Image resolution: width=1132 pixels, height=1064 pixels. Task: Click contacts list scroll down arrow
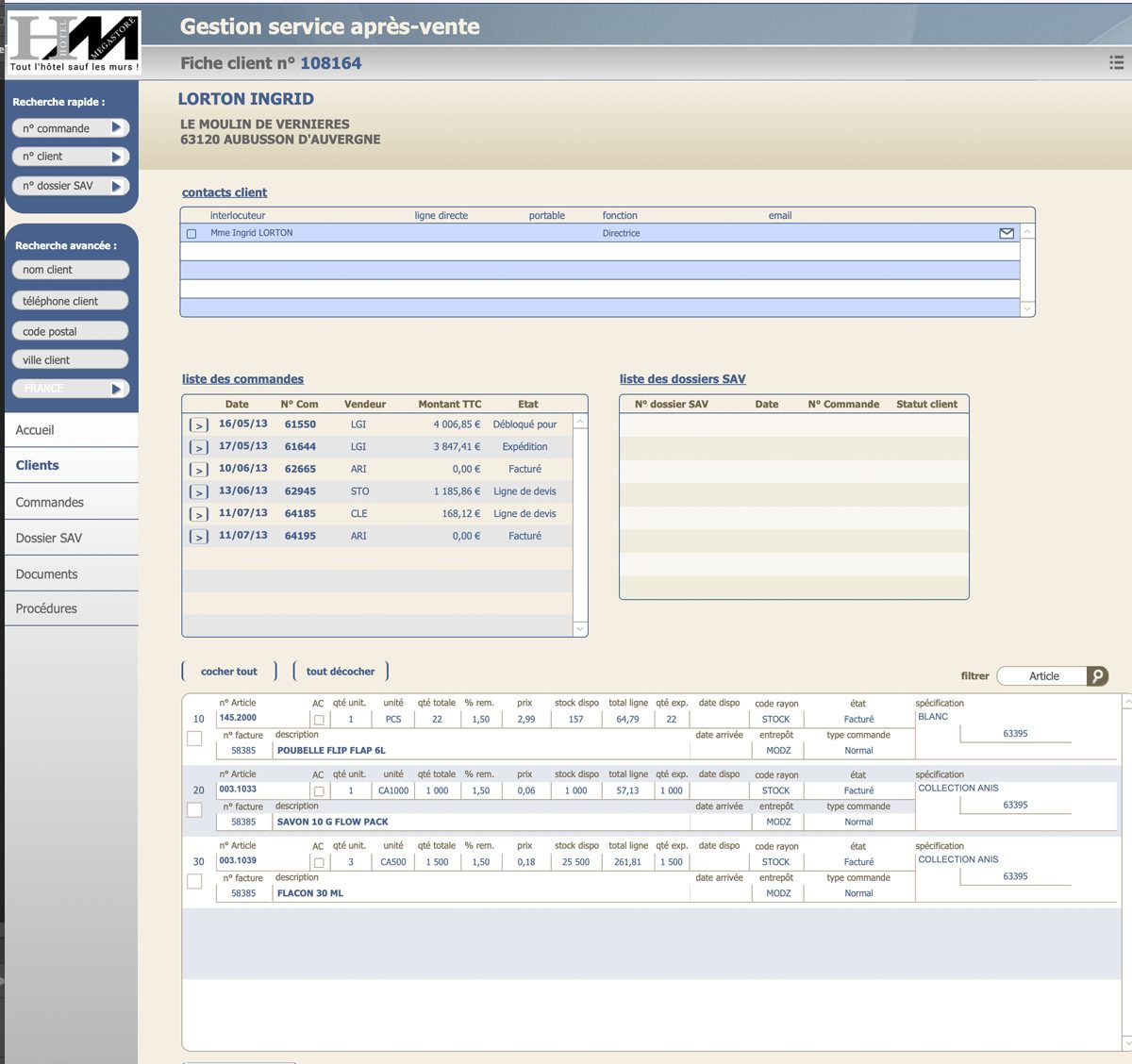pyautogui.click(x=1027, y=308)
